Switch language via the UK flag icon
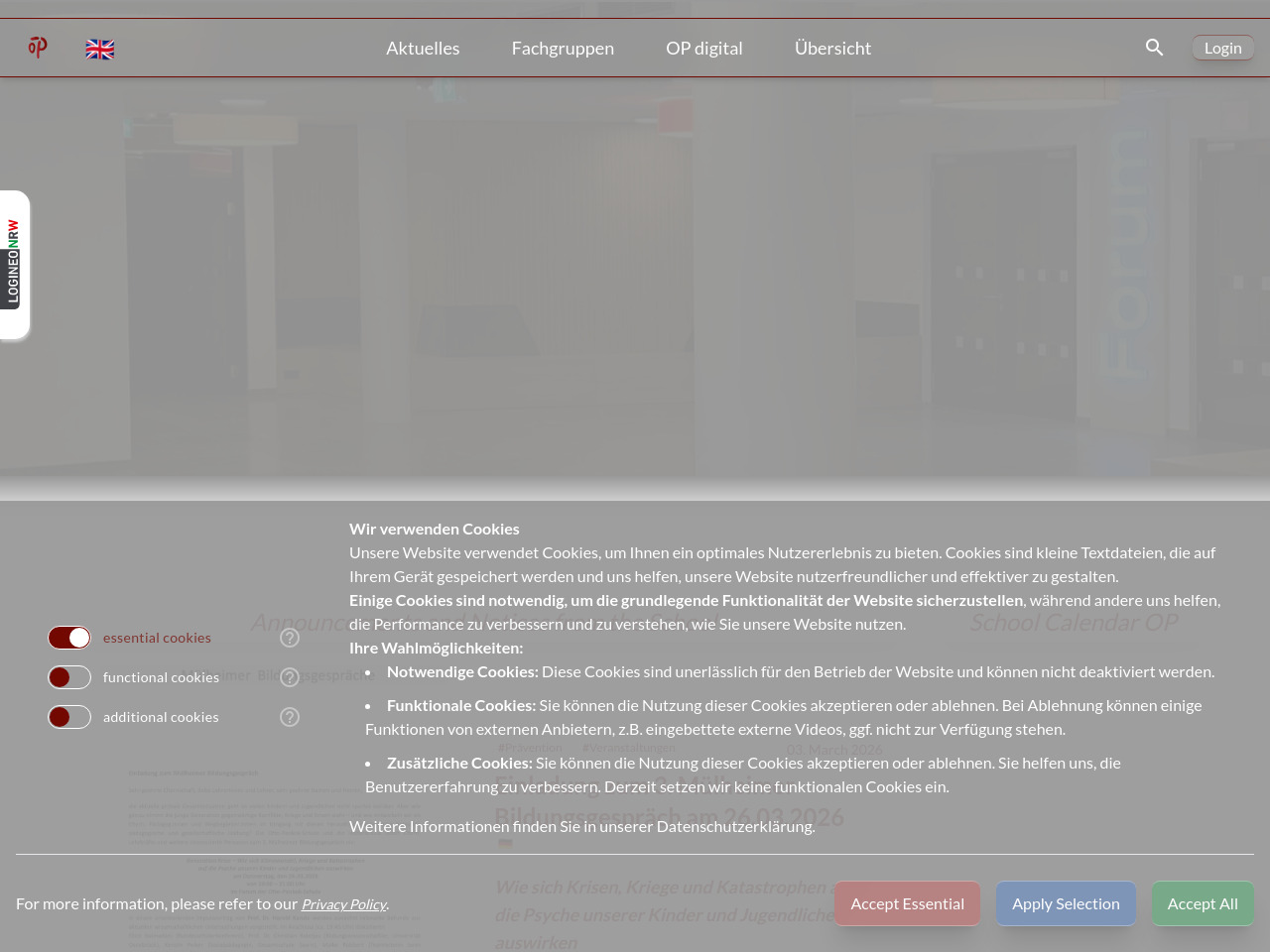 point(100,50)
